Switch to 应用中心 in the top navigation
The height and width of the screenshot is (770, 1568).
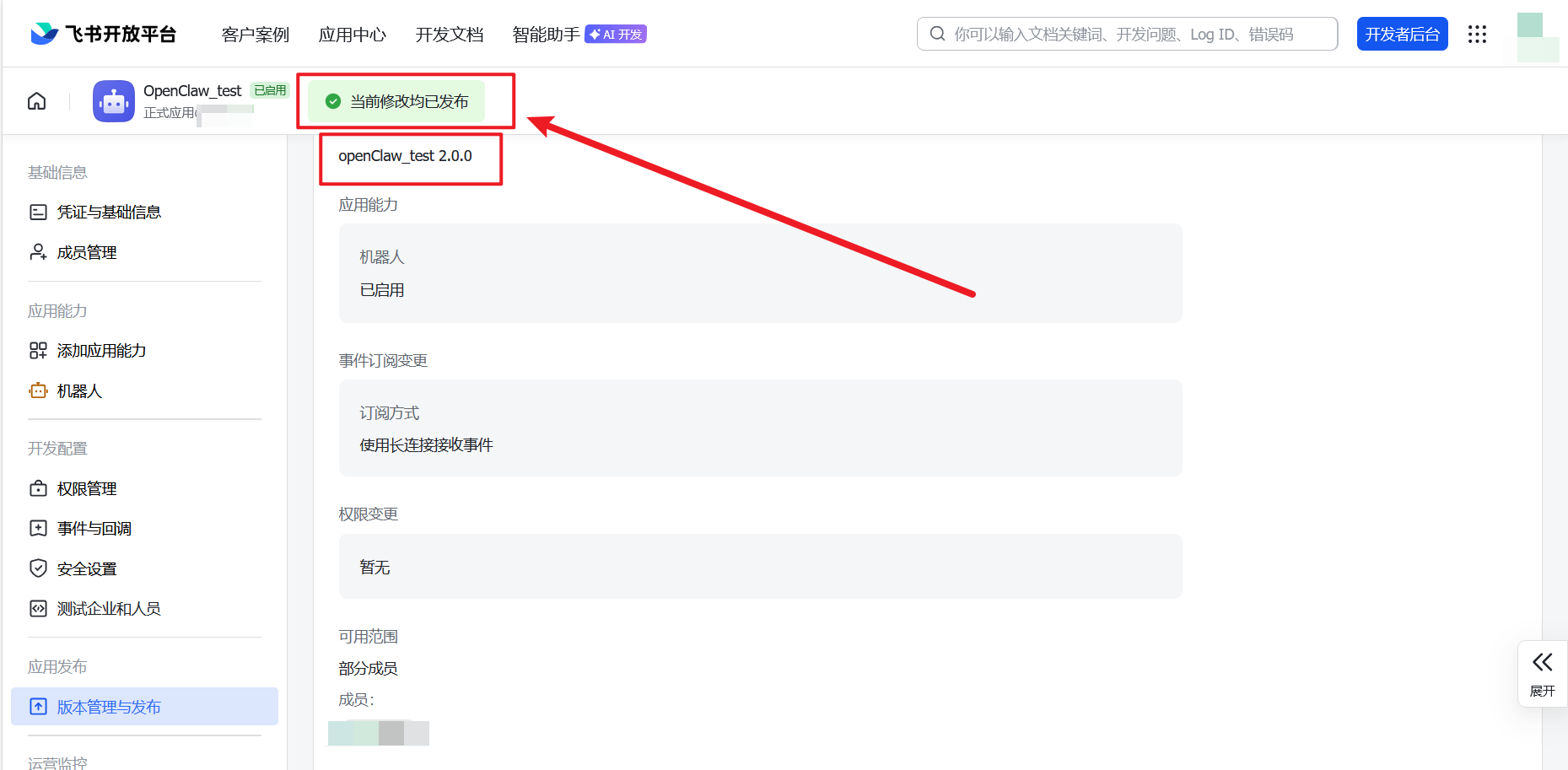click(x=352, y=35)
